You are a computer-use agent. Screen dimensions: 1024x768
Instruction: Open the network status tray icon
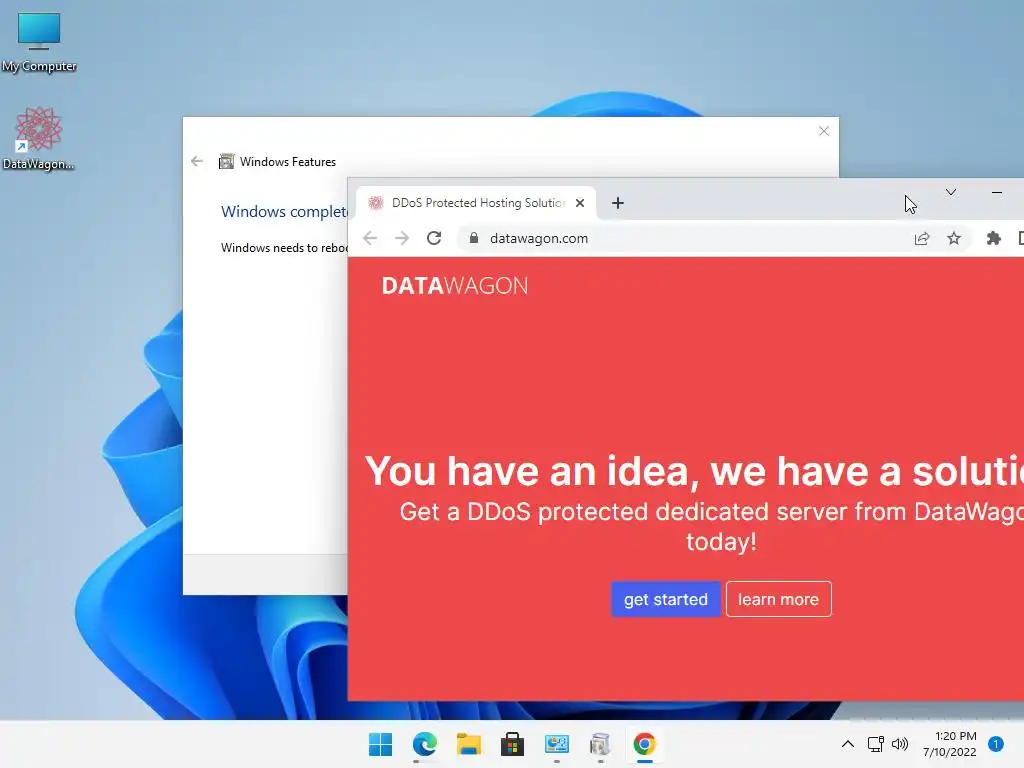coord(876,744)
